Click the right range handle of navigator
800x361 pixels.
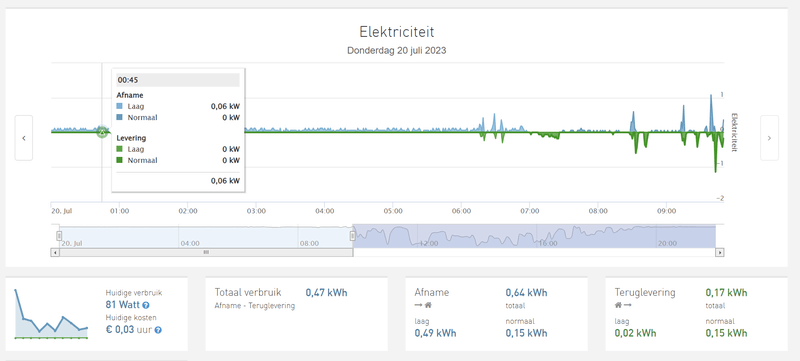(353, 236)
